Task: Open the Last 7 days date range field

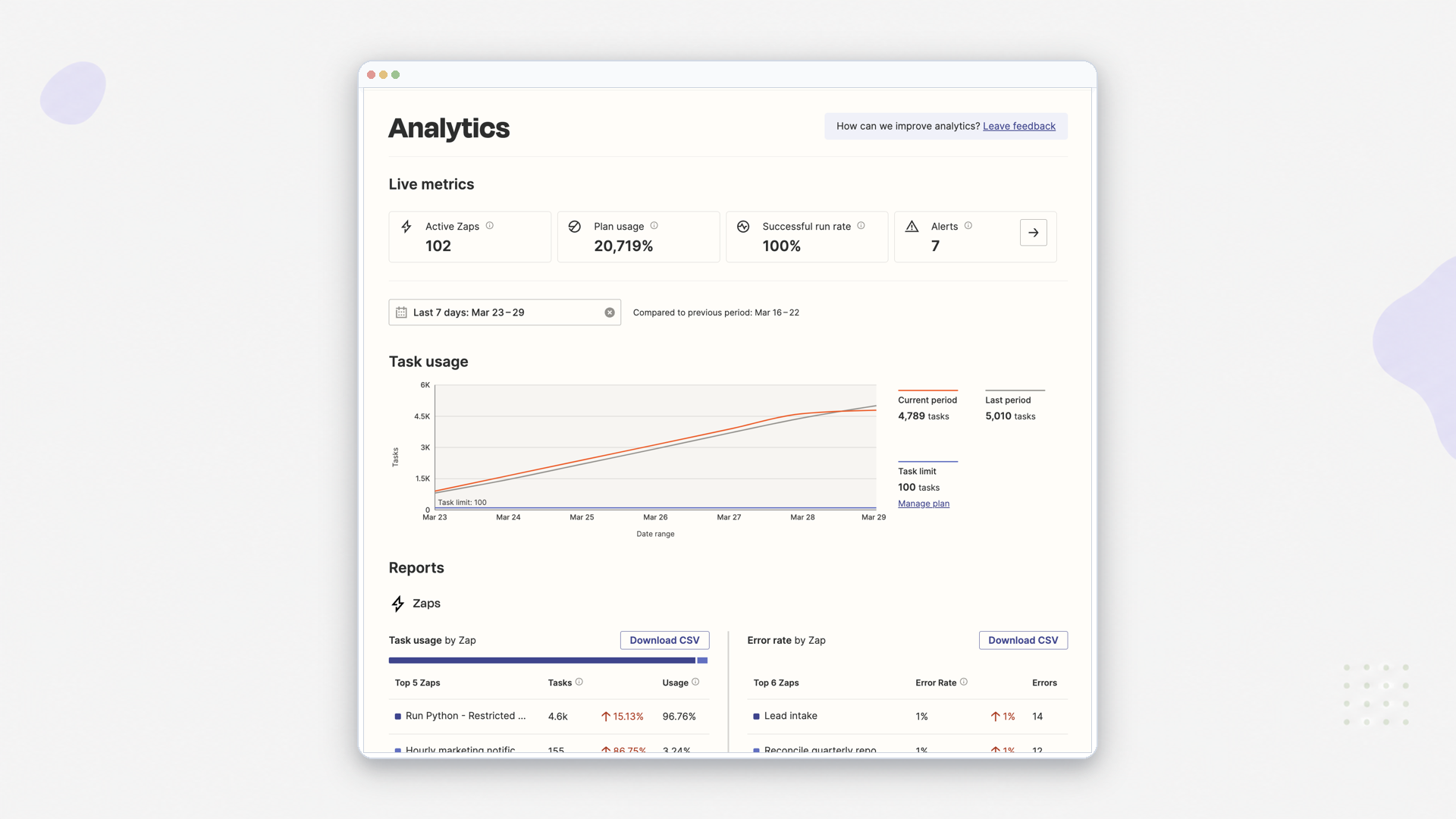Action: point(505,312)
